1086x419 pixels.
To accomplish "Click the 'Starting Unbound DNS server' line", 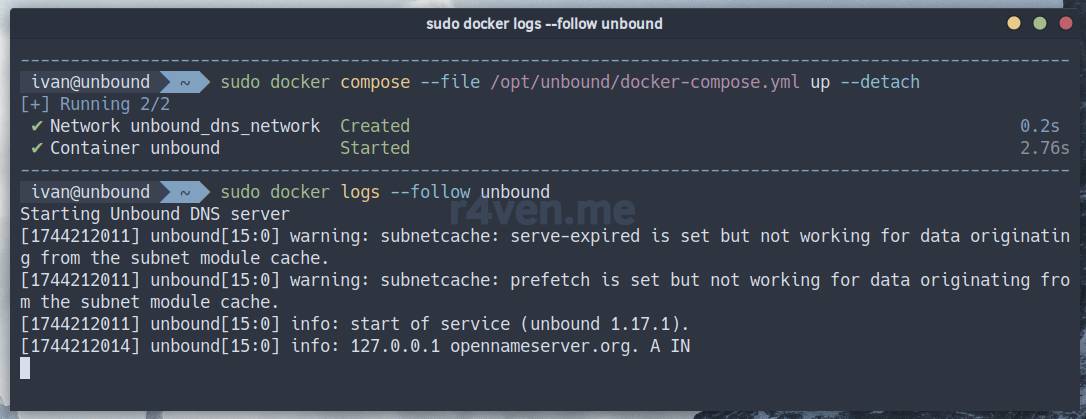I will pyautogui.click(x=155, y=214).
